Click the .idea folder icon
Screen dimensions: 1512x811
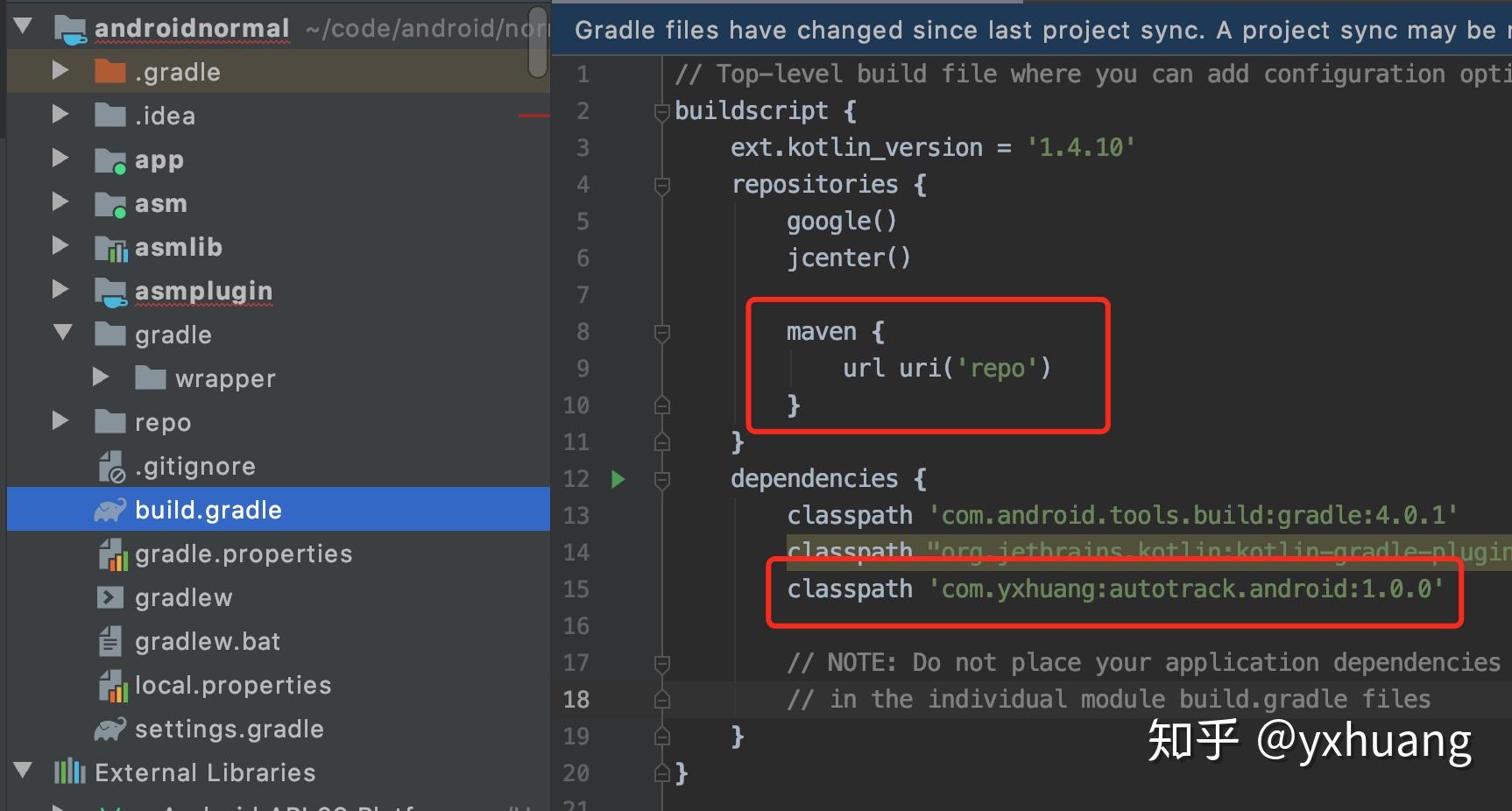(x=110, y=115)
